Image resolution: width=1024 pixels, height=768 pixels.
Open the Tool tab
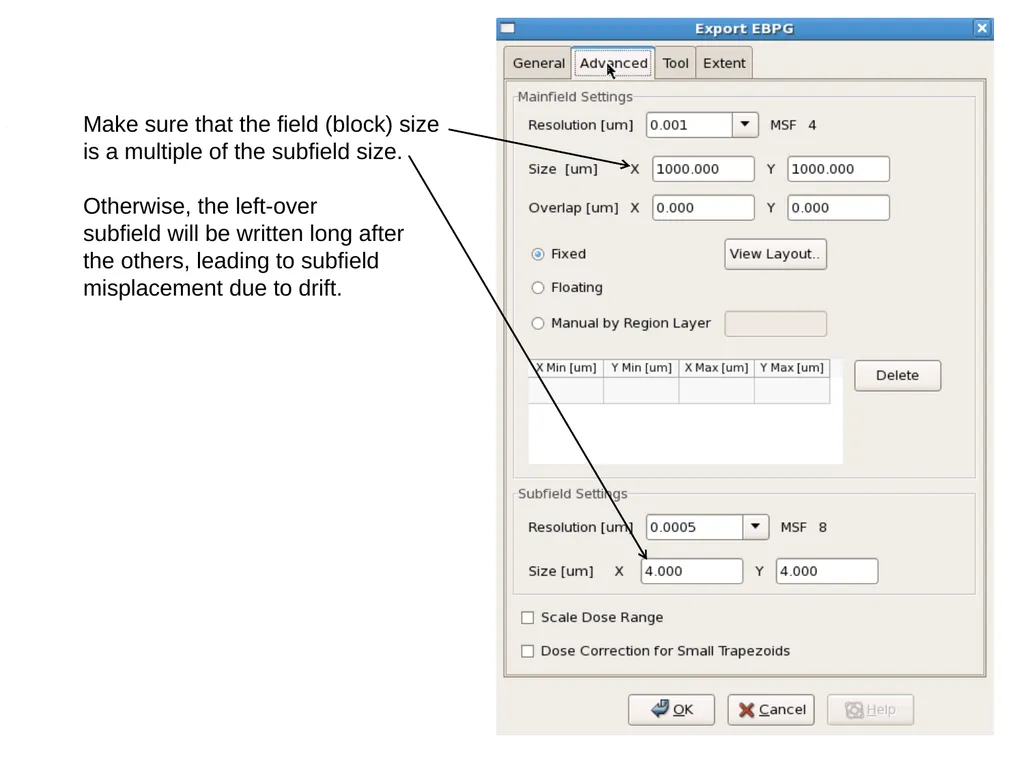(675, 63)
